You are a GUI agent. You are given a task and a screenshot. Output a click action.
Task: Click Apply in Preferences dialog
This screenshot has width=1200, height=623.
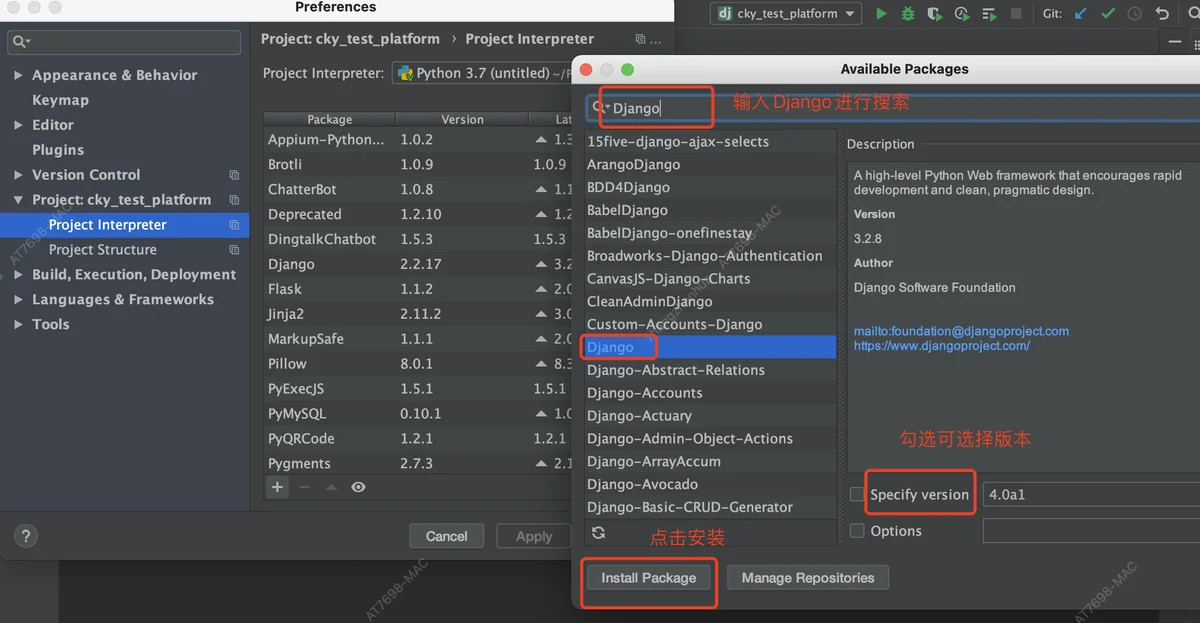coord(534,536)
